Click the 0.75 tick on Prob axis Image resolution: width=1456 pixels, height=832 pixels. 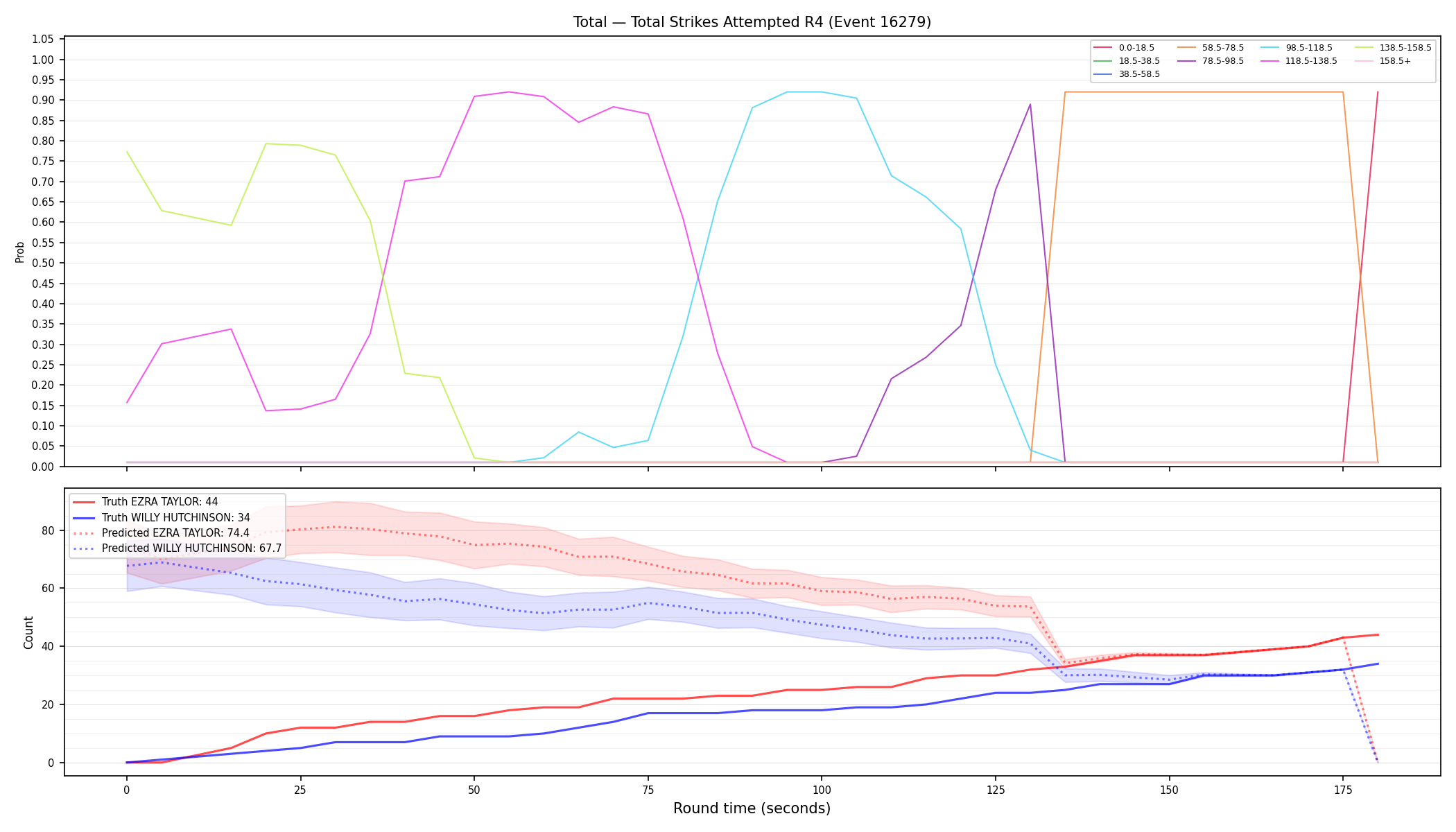(43, 162)
